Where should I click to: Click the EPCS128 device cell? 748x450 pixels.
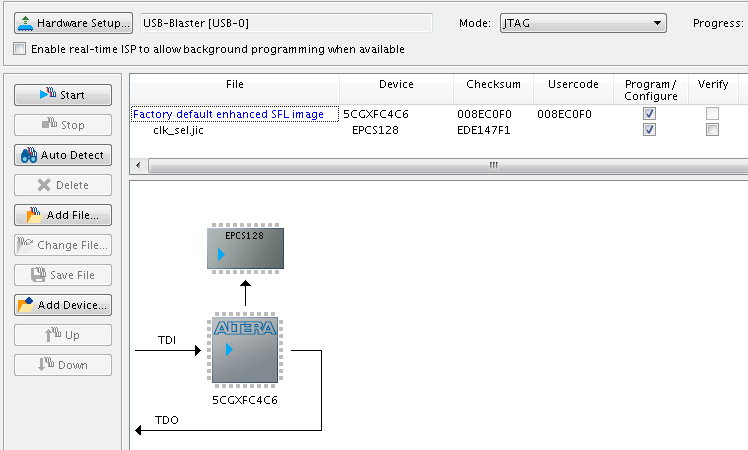[x=375, y=130]
